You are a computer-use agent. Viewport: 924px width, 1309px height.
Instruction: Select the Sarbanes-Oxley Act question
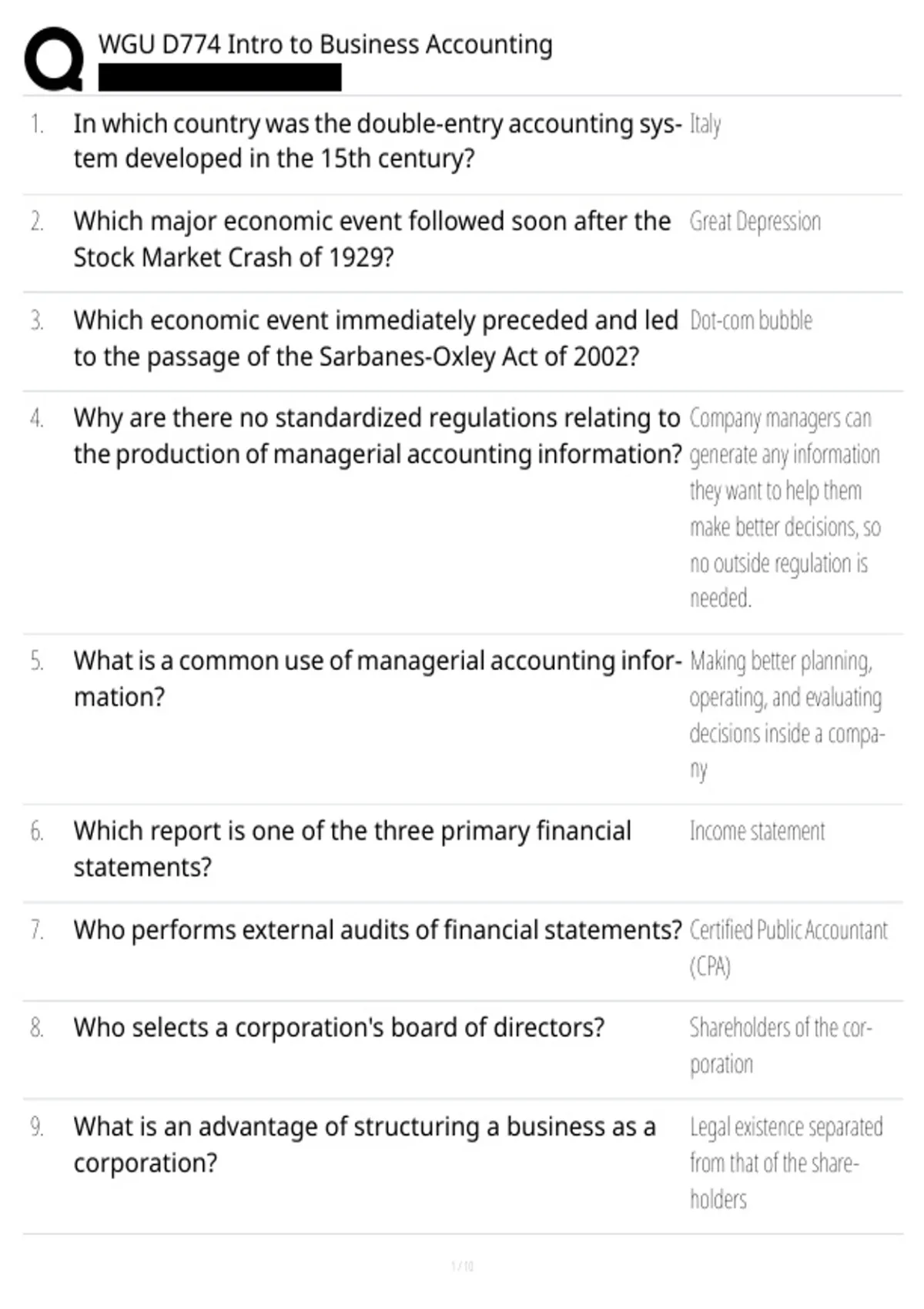point(376,338)
